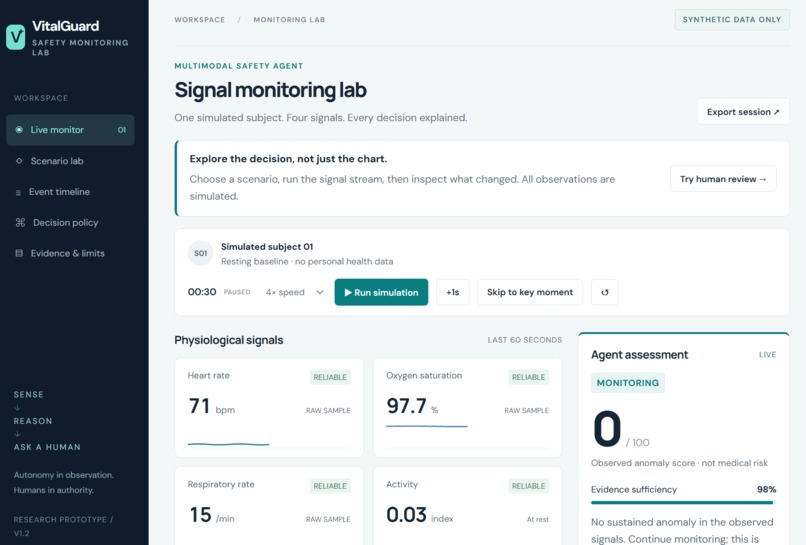Click the Evidence sufficiency progress bar
Viewport: 806px width, 545px height.
[683, 502]
